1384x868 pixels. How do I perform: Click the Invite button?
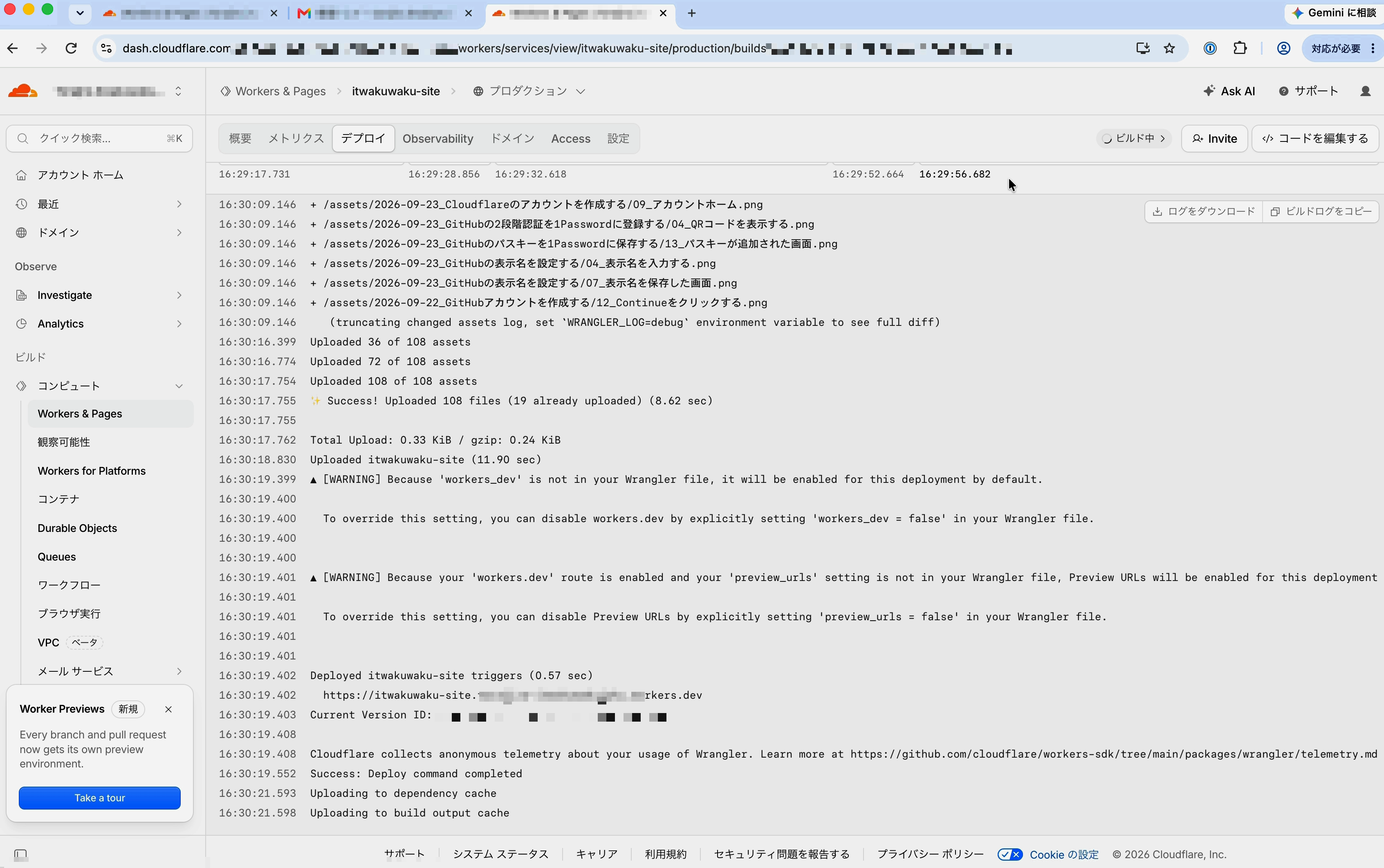(x=1214, y=138)
